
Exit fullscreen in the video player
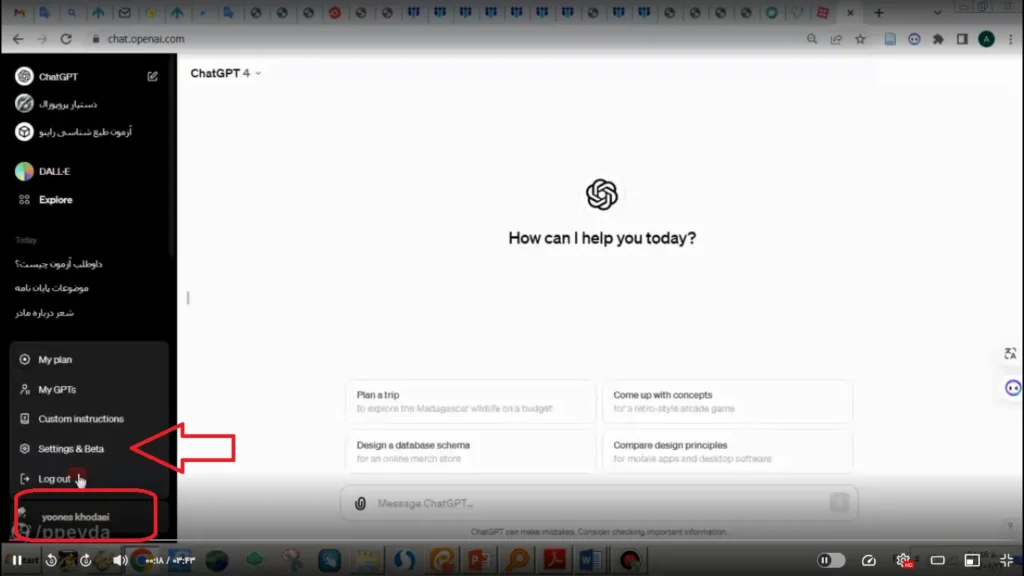tap(1006, 560)
